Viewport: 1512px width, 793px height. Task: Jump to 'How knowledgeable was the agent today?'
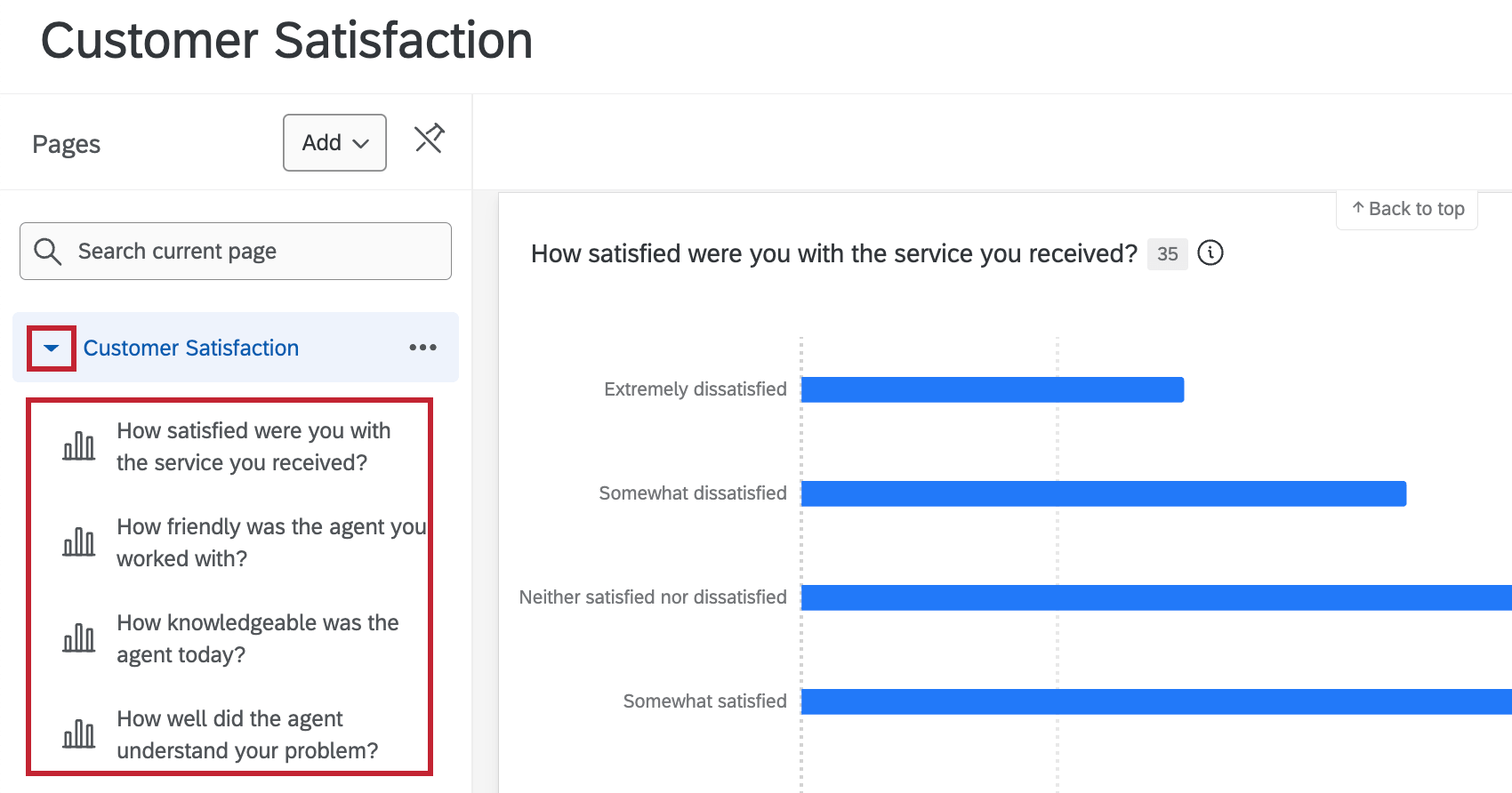coord(257,638)
